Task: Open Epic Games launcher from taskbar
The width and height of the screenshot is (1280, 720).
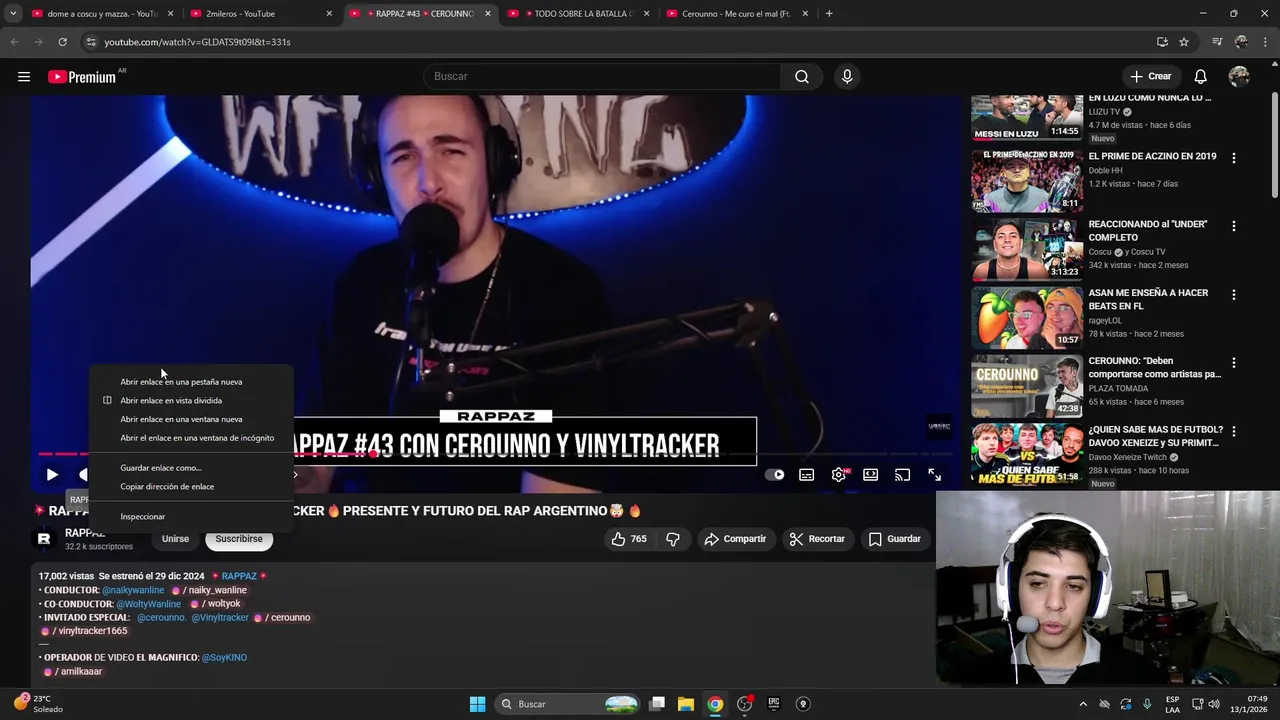Action: click(x=773, y=704)
